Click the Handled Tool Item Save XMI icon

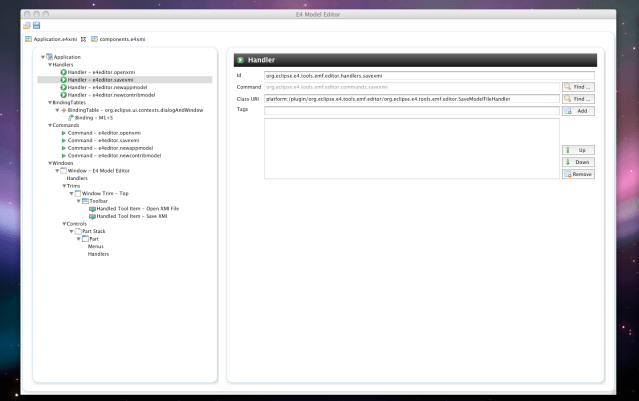92,215
